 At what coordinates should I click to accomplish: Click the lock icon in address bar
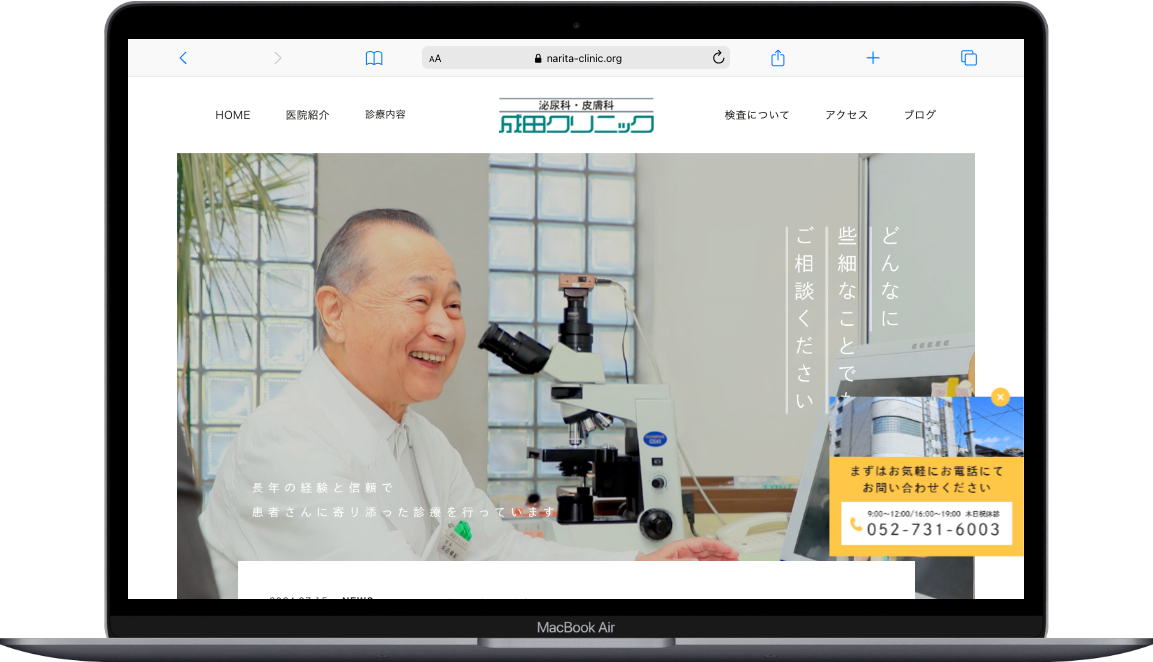[x=538, y=59]
